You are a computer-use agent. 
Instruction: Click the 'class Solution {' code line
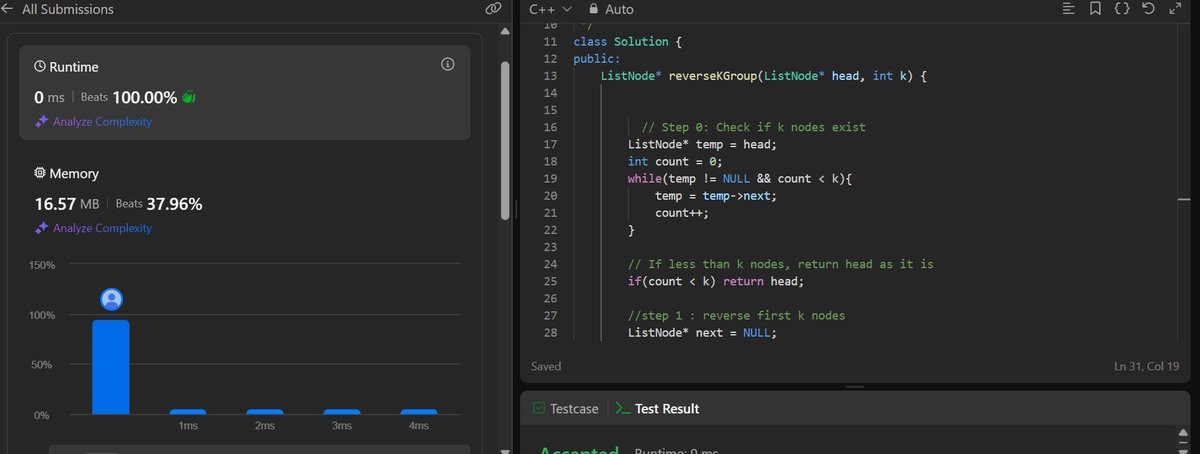click(627, 41)
